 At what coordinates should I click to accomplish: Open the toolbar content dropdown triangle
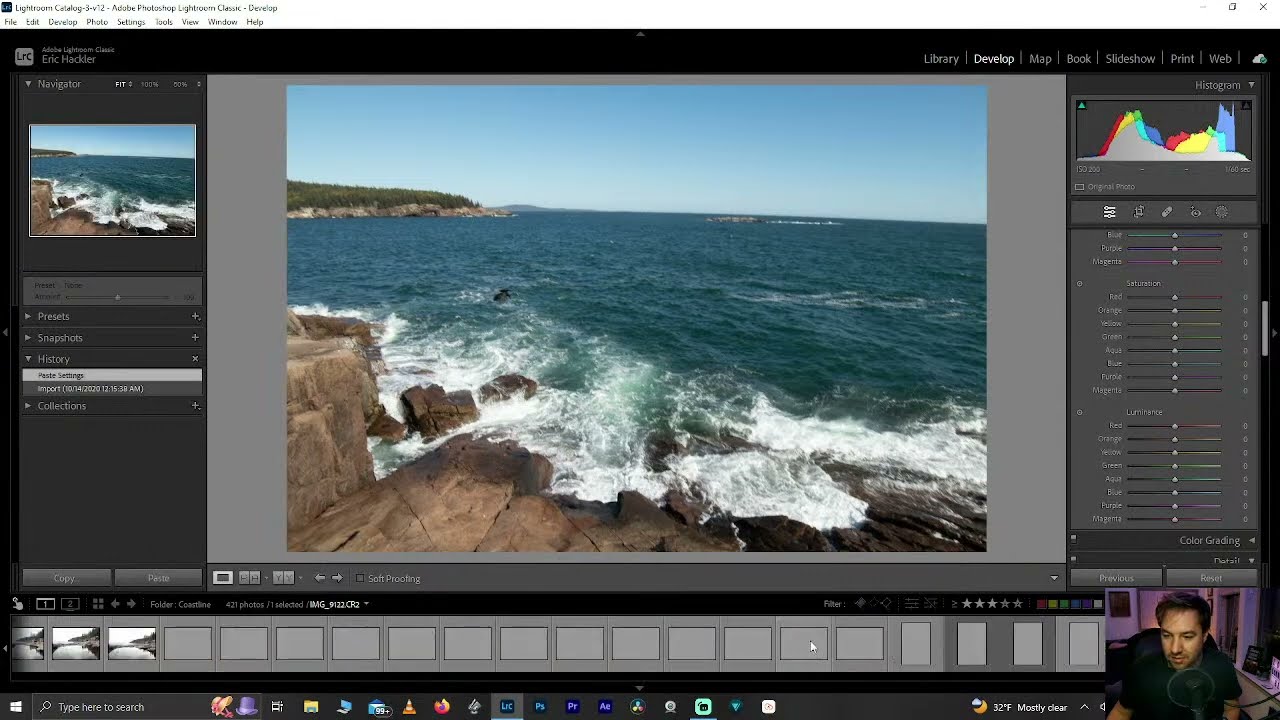tap(1053, 578)
